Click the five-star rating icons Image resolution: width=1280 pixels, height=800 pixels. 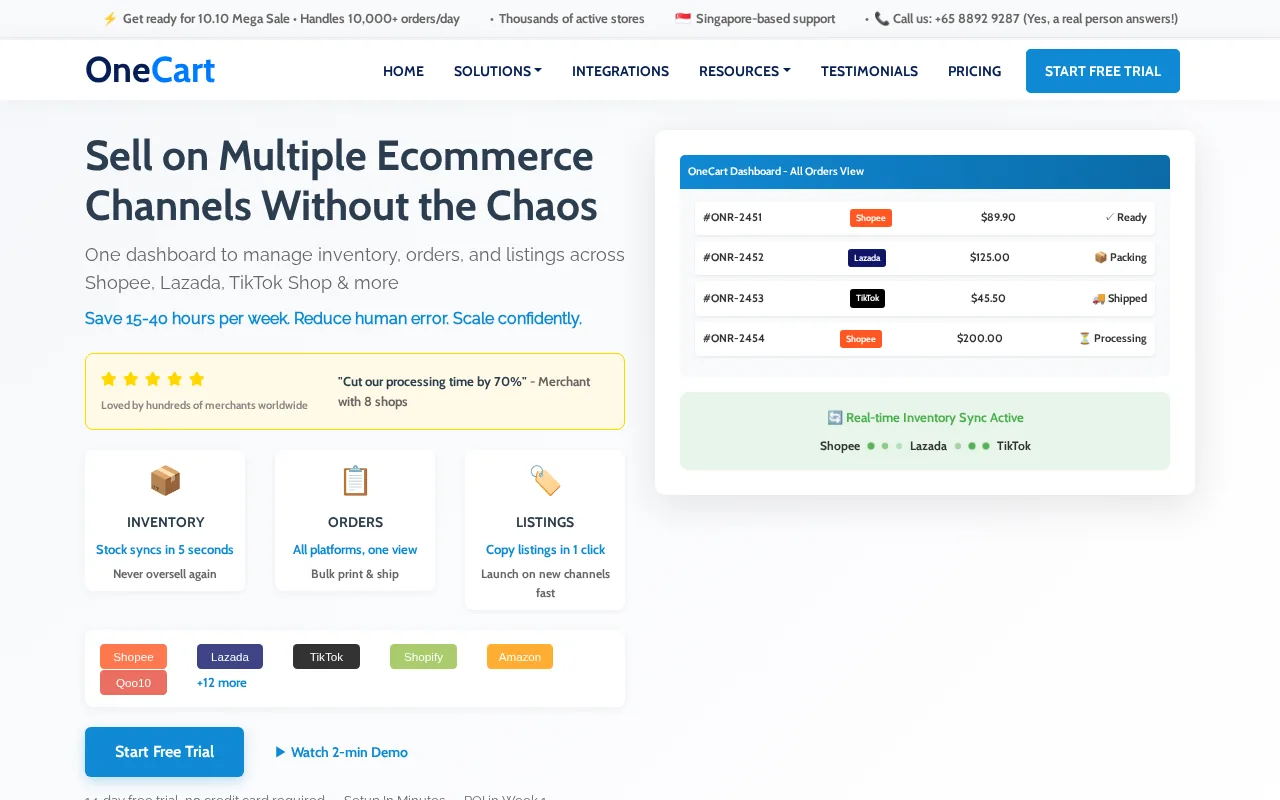click(x=152, y=379)
